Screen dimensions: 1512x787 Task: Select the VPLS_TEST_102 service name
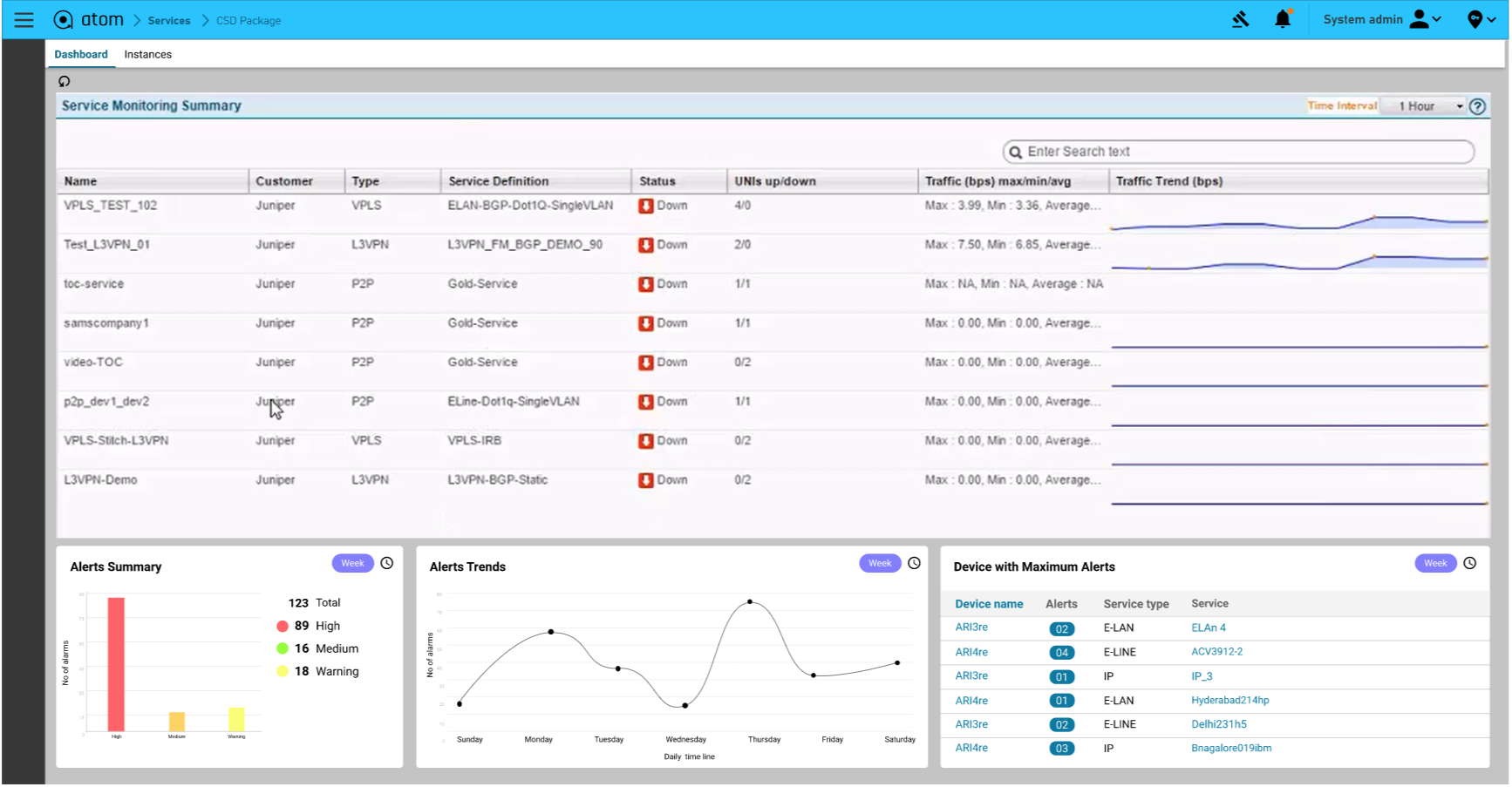coord(110,206)
